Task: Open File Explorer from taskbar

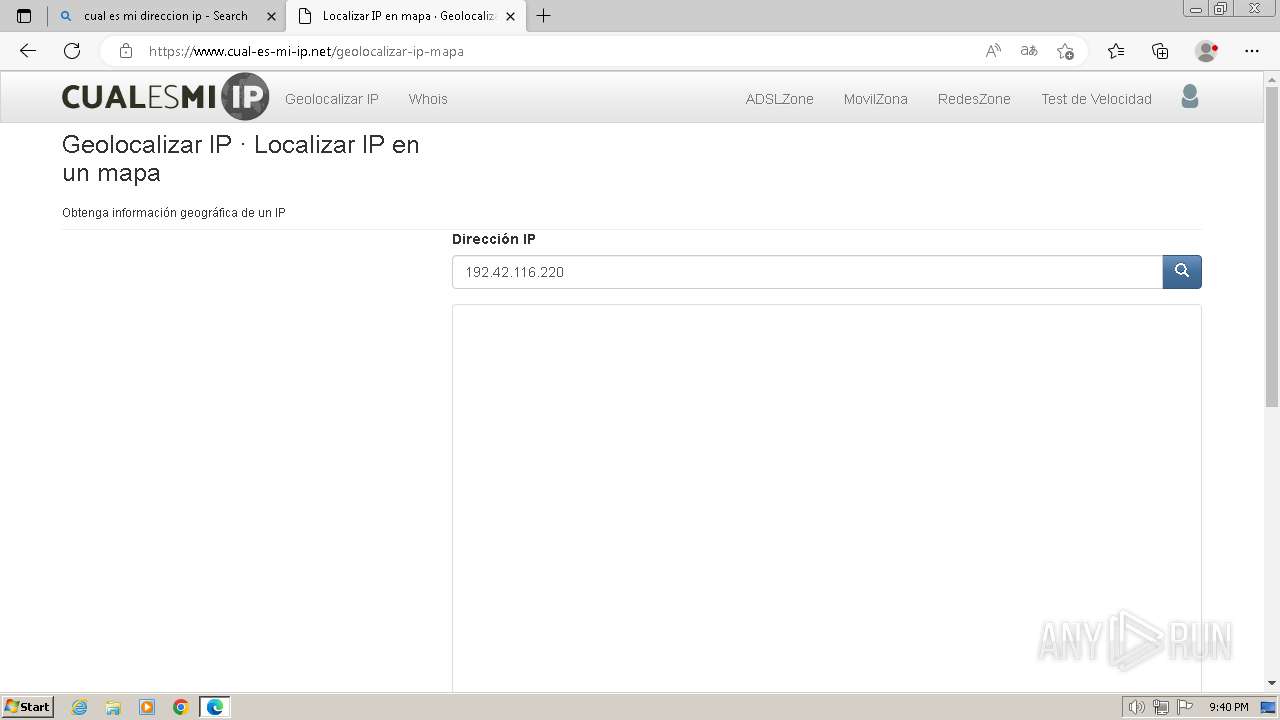Action: pyautogui.click(x=113, y=707)
